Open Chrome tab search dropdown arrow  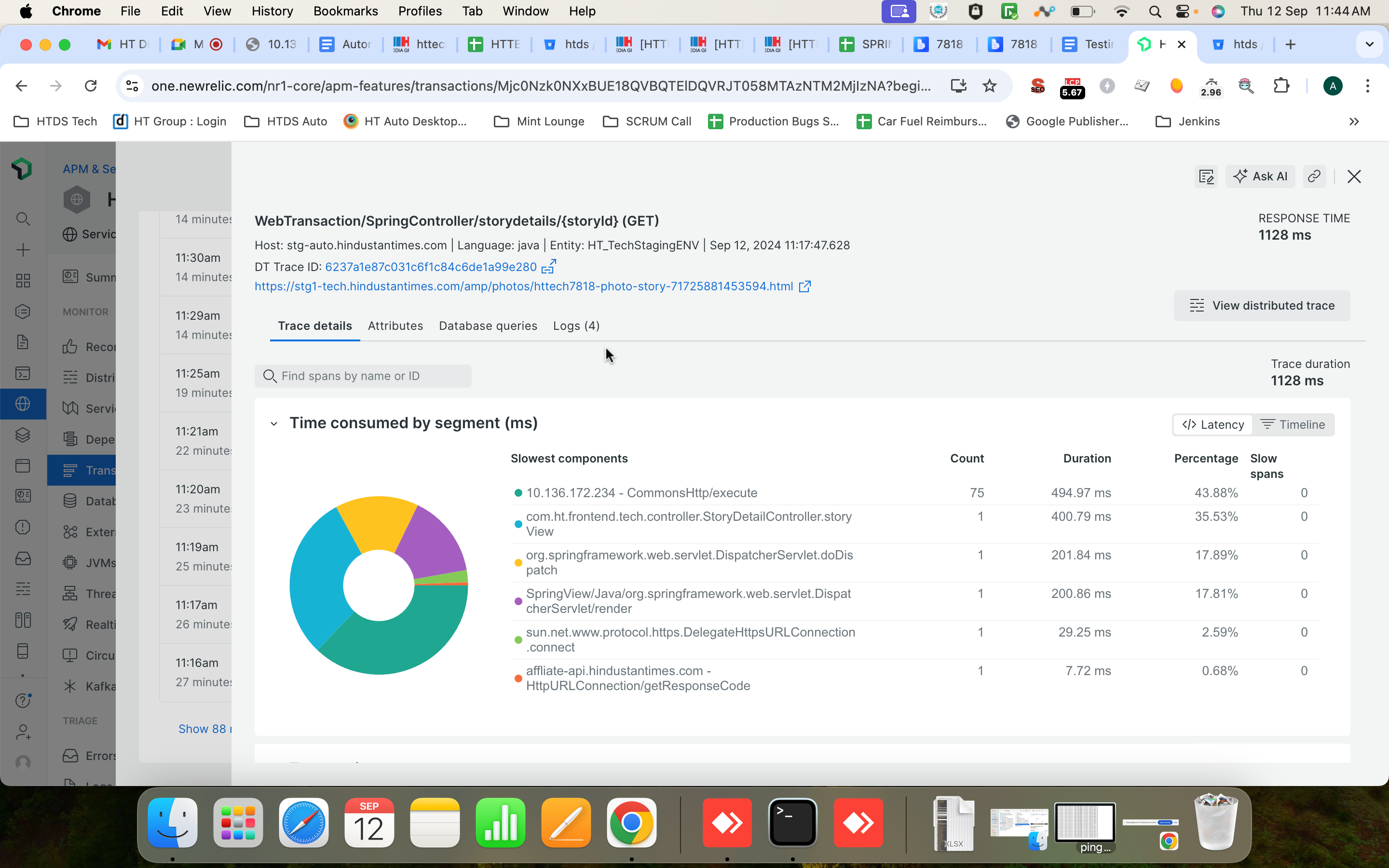pyautogui.click(x=1369, y=44)
